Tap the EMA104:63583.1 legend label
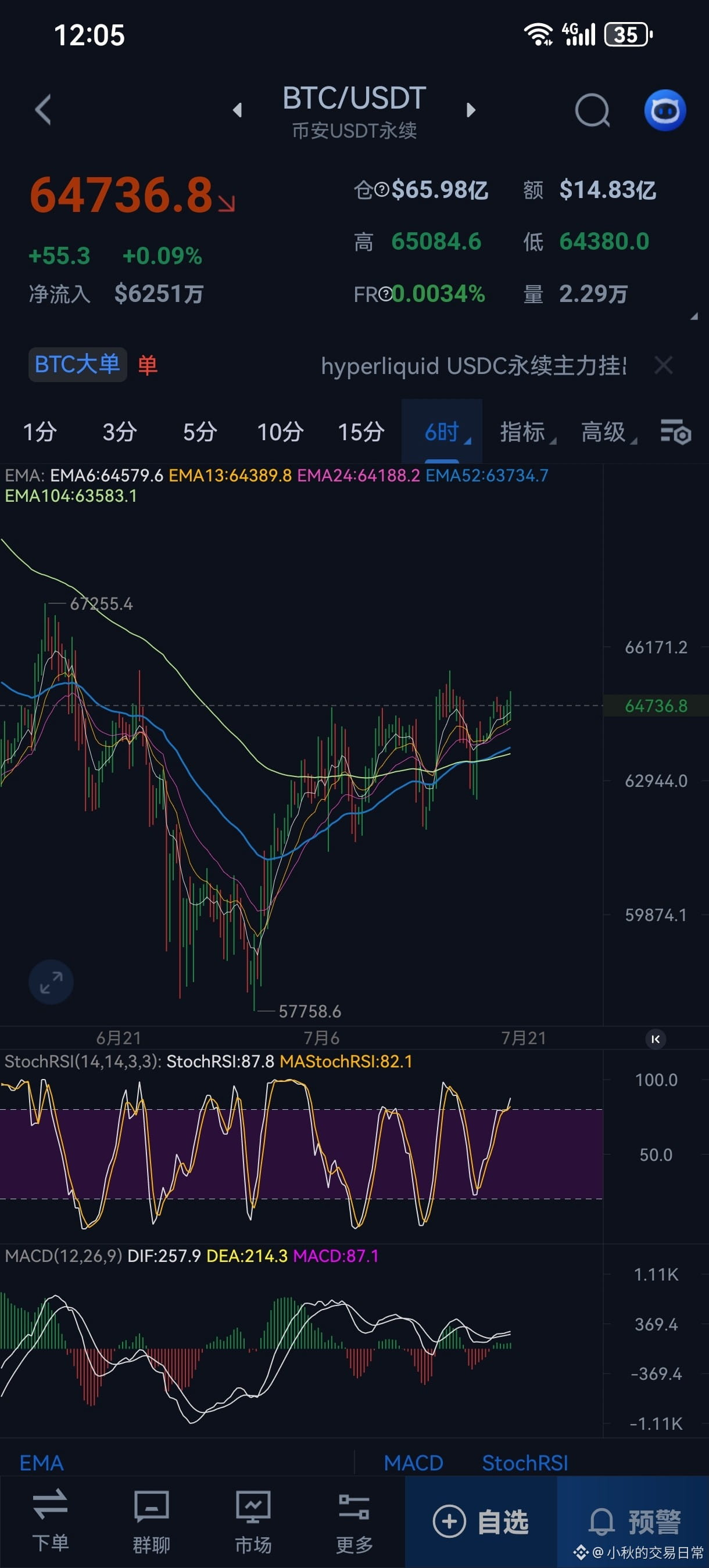Image resolution: width=709 pixels, height=1568 pixels. [71, 496]
